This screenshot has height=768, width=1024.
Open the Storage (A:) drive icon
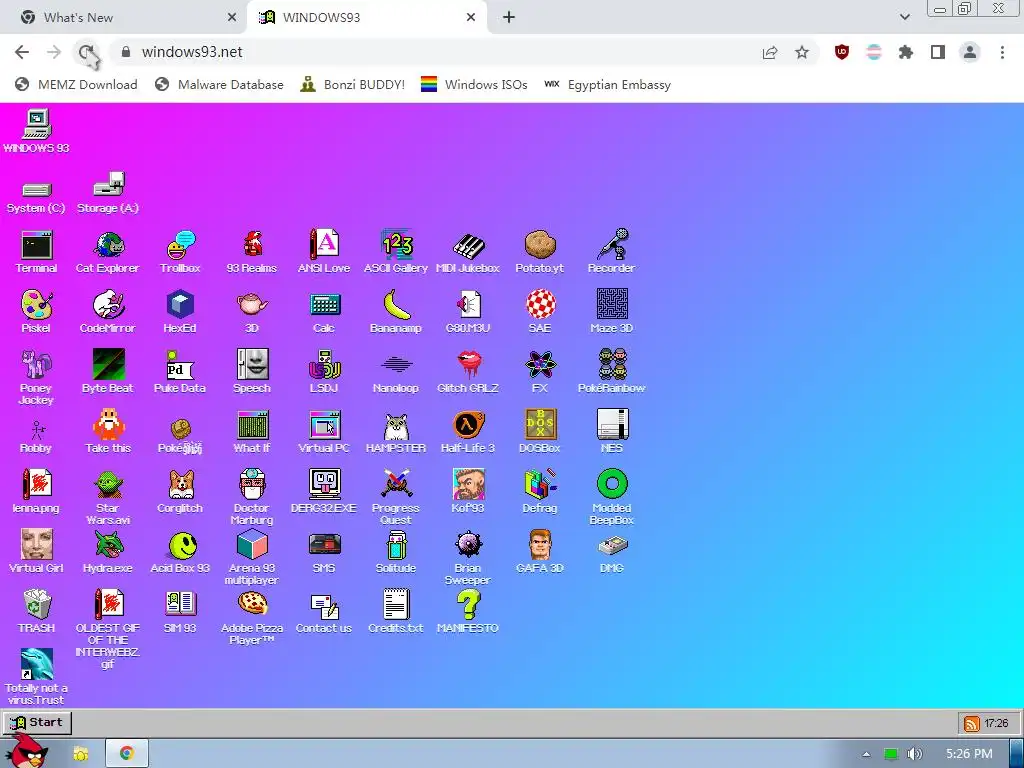(x=108, y=193)
